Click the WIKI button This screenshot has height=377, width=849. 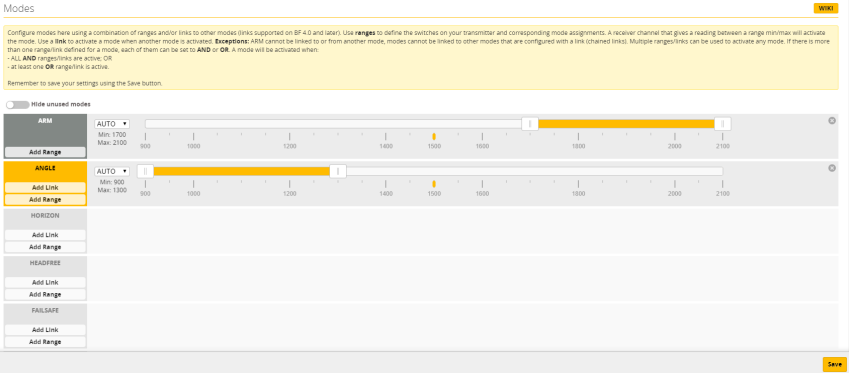[x=826, y=8]
